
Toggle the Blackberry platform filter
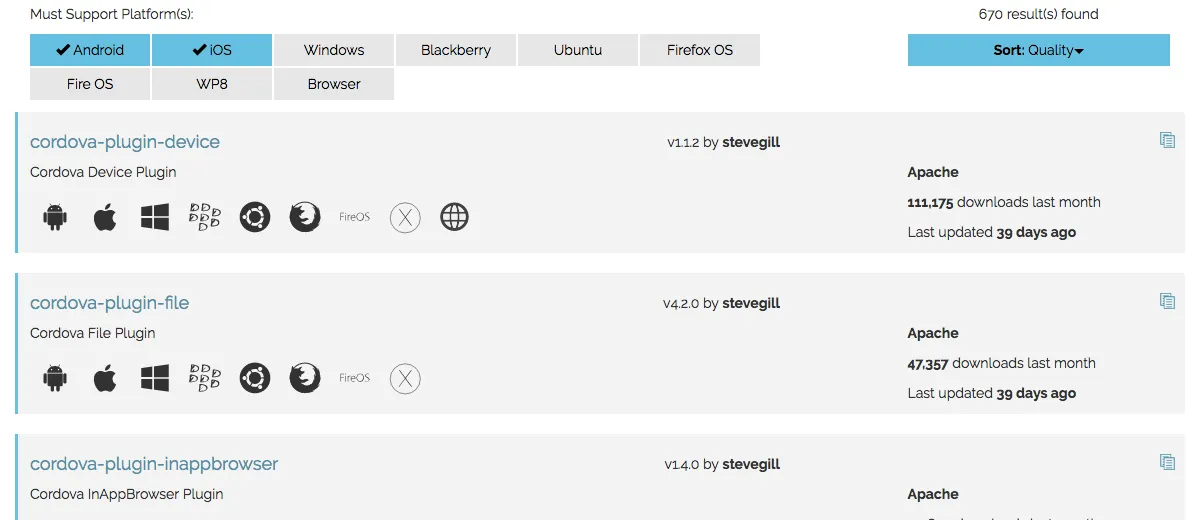click(456, 50)
